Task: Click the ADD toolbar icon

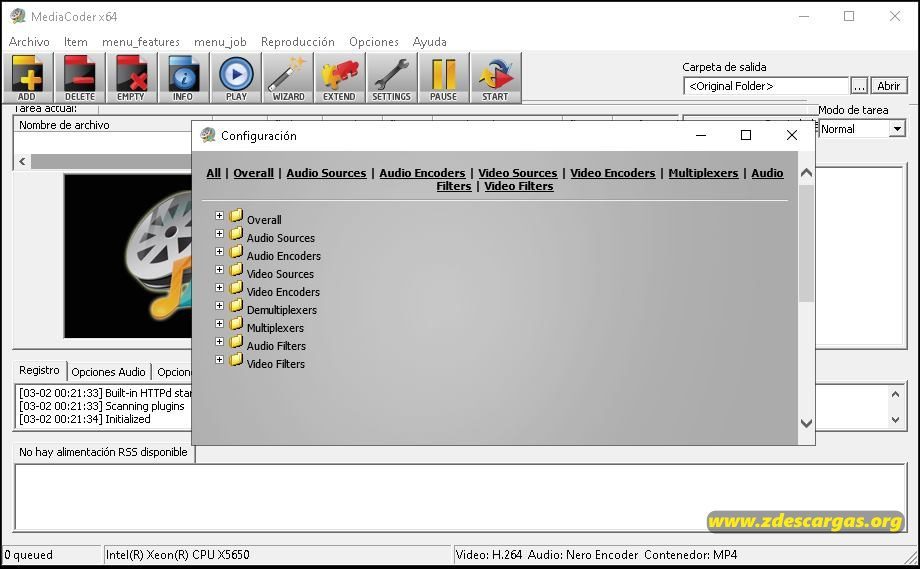Action: coord(28,77)
